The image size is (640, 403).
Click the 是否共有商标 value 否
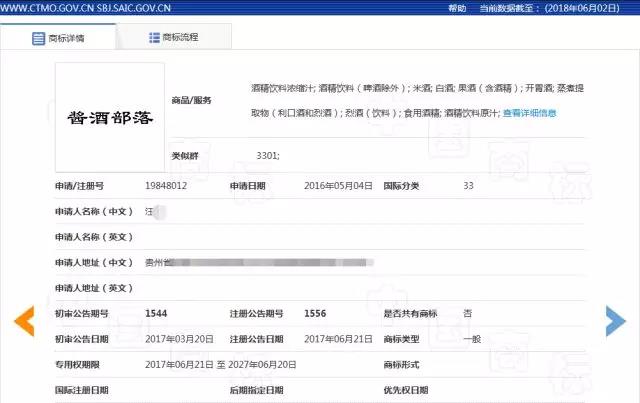pyautogui.click(x=468, y=314)
